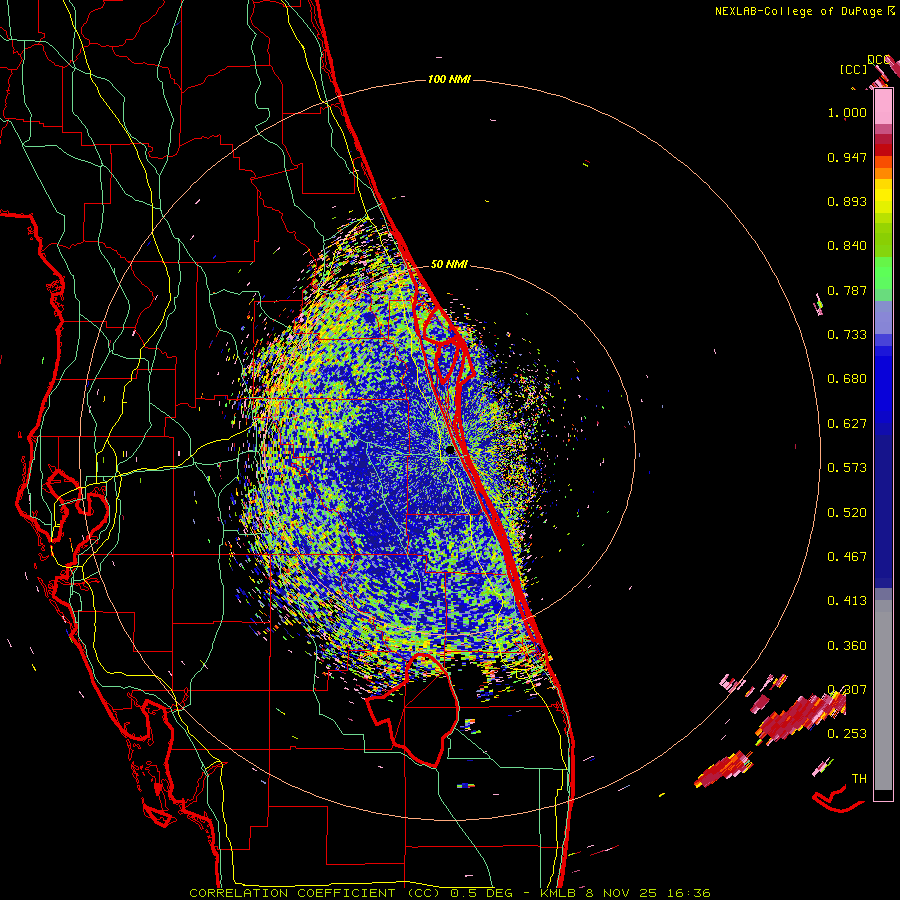Click the 0.733 color scale value

(x=847, y=335)
